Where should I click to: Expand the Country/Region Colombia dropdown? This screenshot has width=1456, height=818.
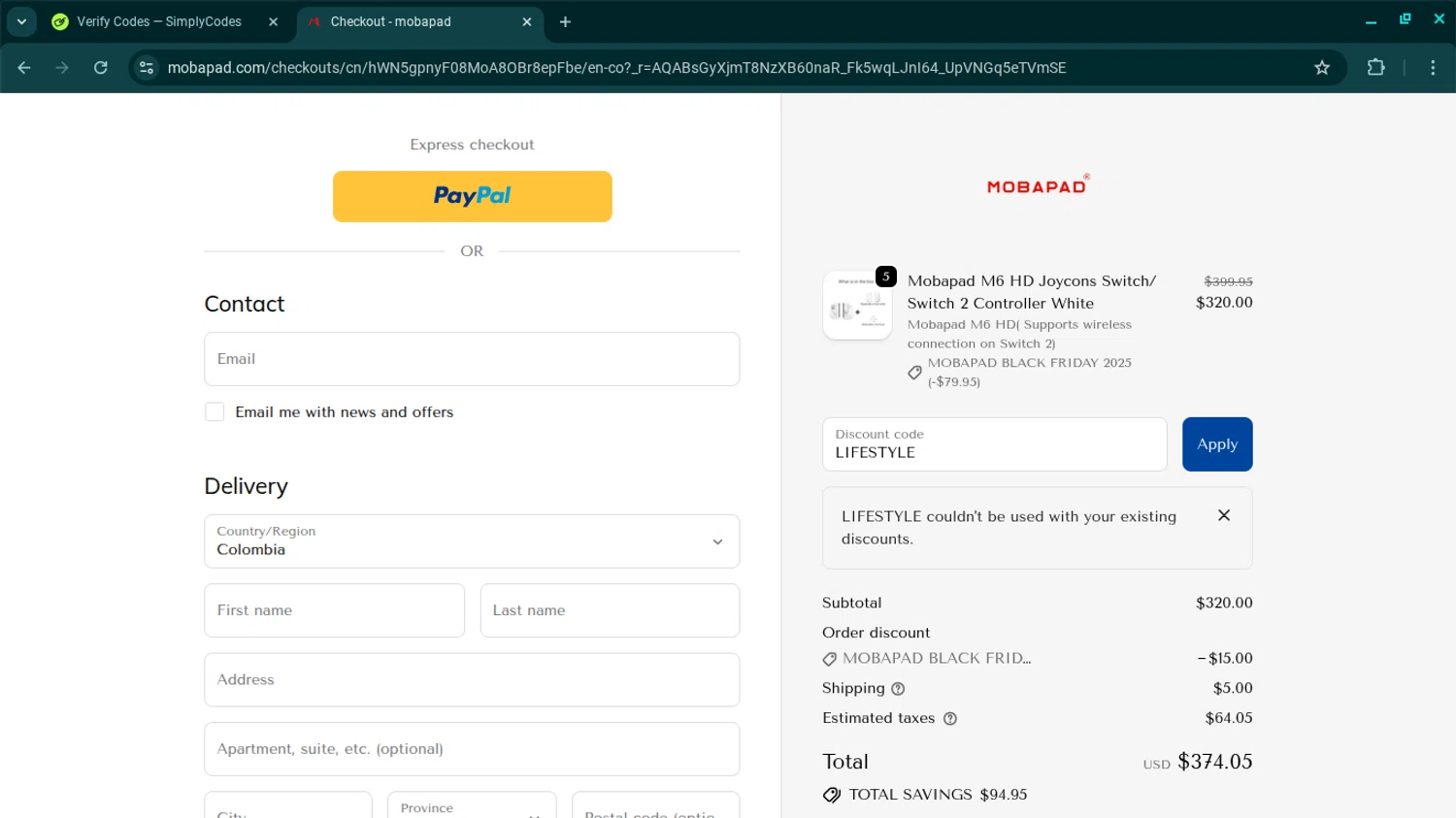pos(472,541)
